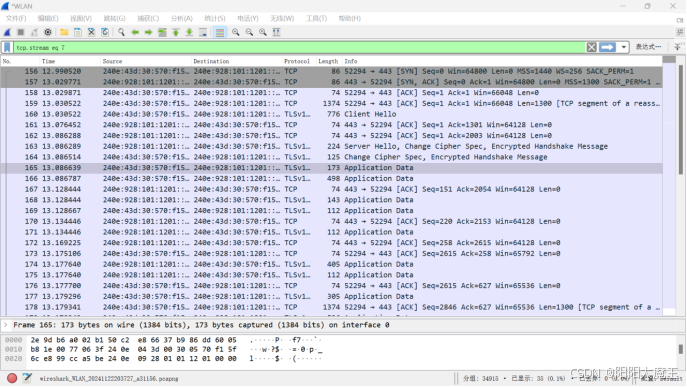This screenshot has width=687, height=387.
Task: Open the 统计(S) menu
Action: tap(215, 18)
